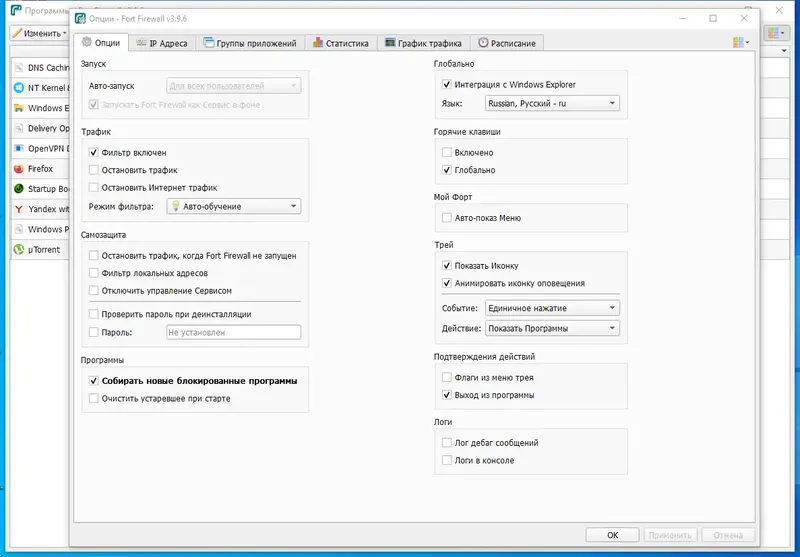The image size is (800, 557).
Task: Click the Firefox icon in programs list
Action: coord(19,169)
